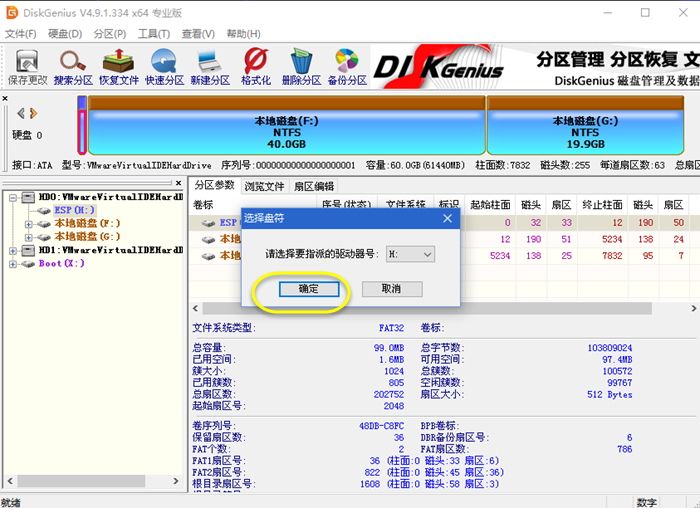Screen dimensions: 700x508
Task: Open the 查看(V) menu
Action: (x=198, y=34)
